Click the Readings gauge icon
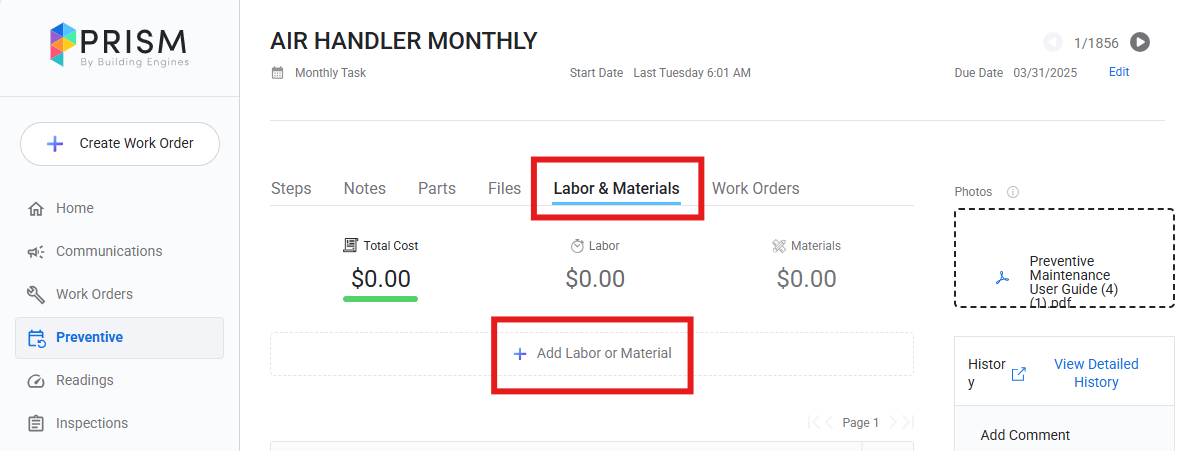 (36, 381)
